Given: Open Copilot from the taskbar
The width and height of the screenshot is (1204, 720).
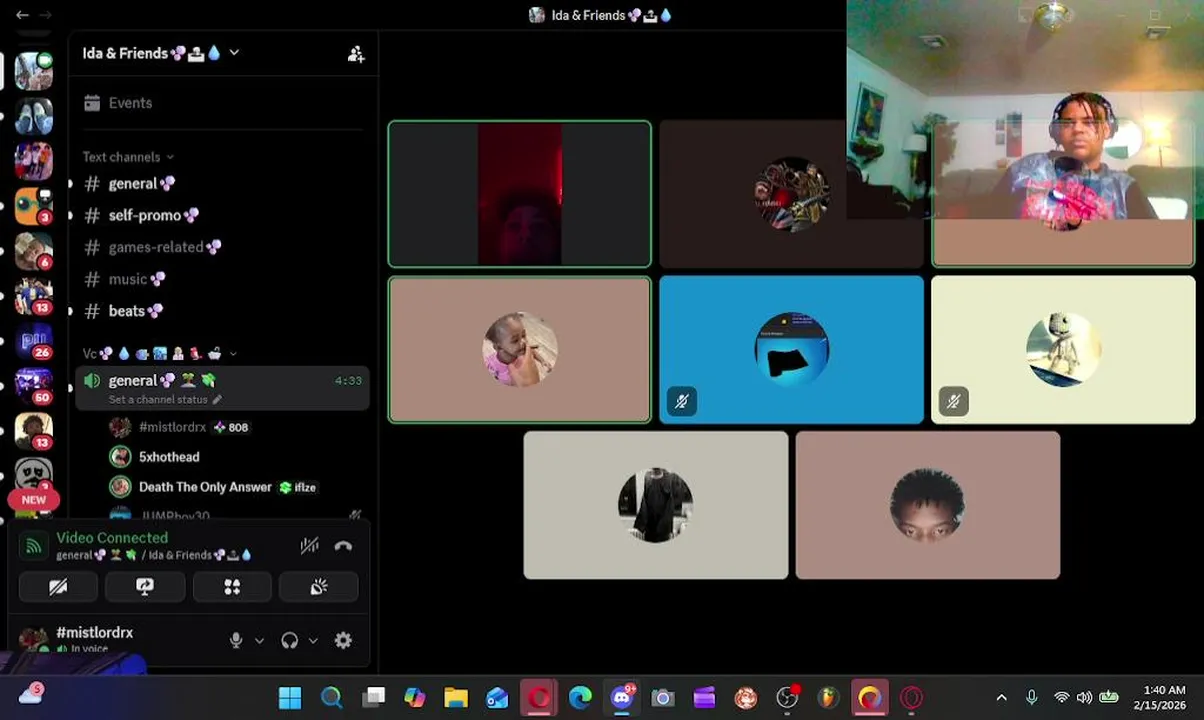Looking at the screenshot, I should tap(414, 697).
